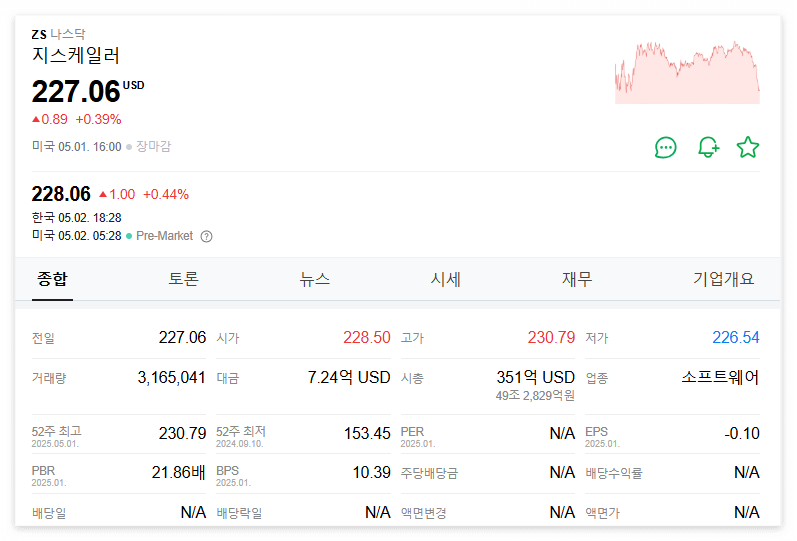Click the EPS value -0.10

[x=742, y=434]
